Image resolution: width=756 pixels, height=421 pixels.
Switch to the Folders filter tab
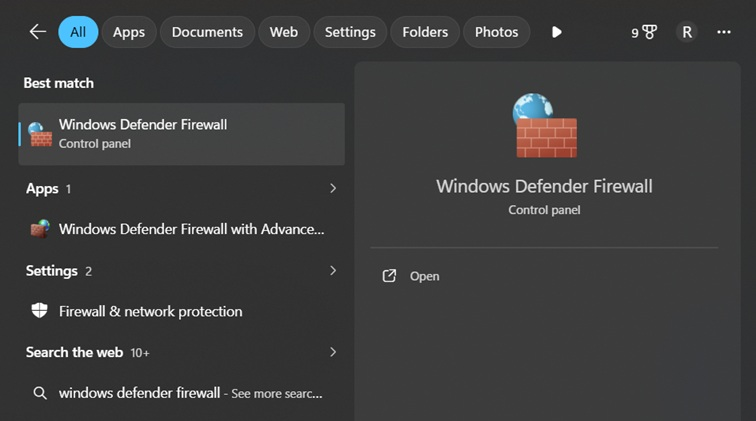[x=425, y=32]
